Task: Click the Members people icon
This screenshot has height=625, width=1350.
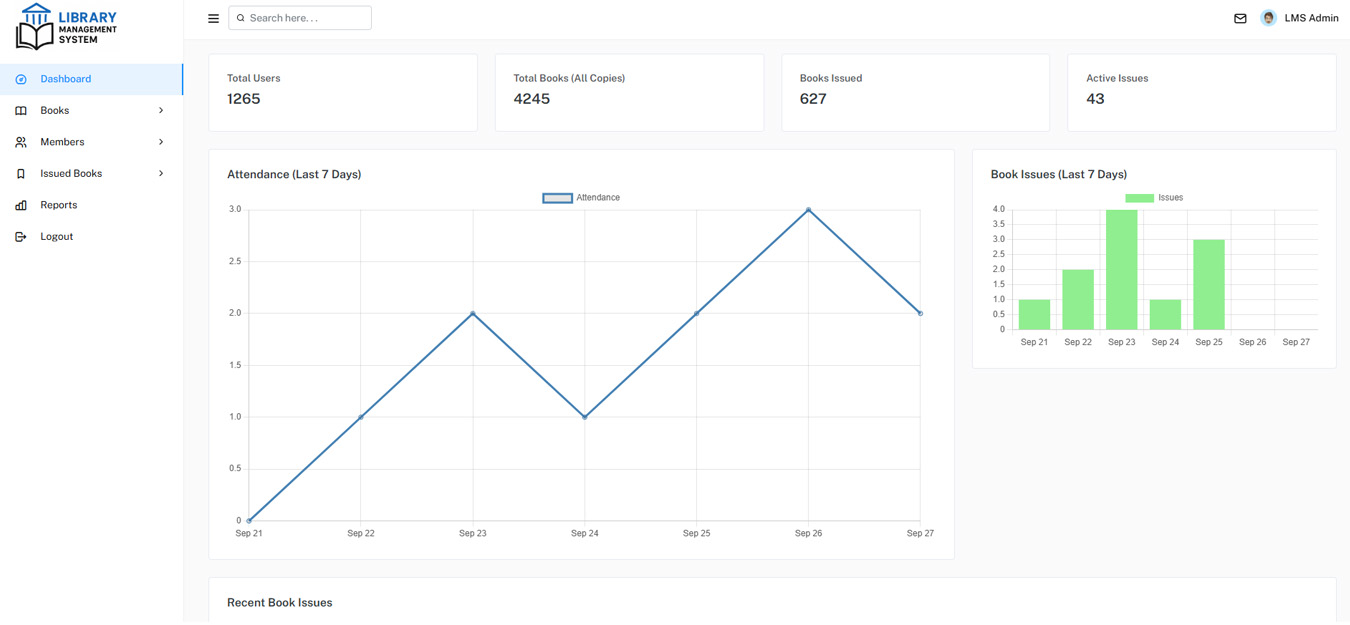Action: (x=21, y=142)
